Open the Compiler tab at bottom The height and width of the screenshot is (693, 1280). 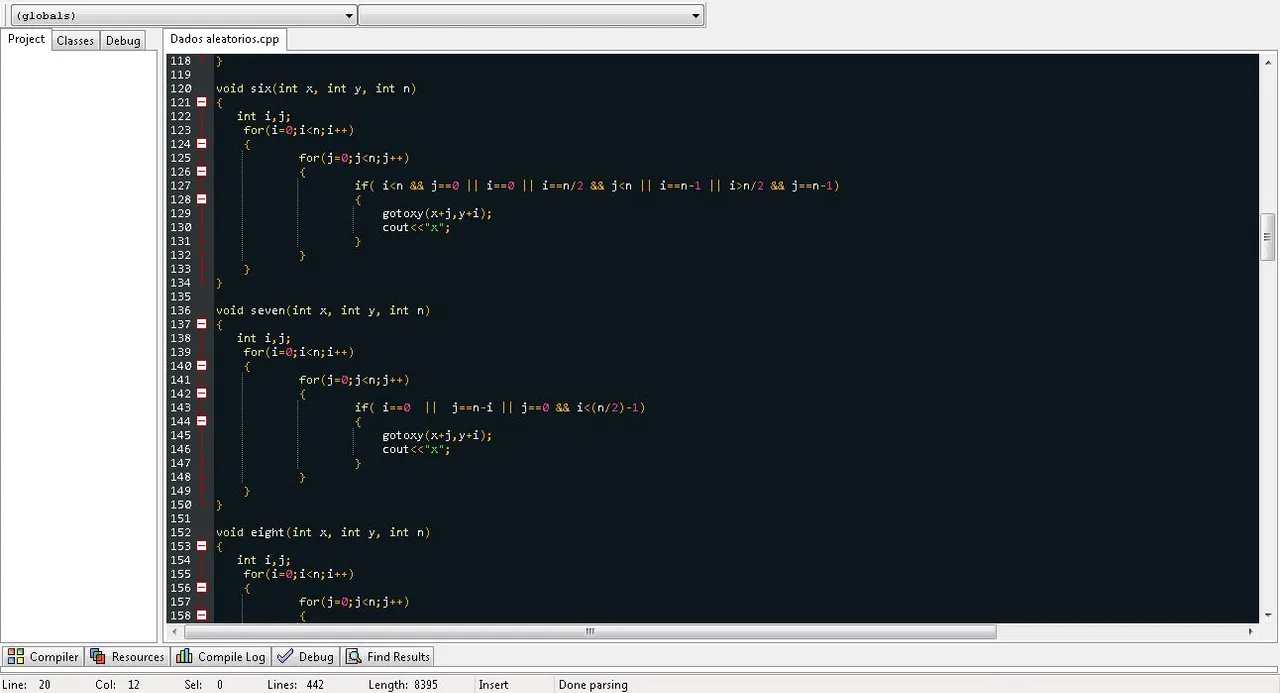[x=43, y=656]
